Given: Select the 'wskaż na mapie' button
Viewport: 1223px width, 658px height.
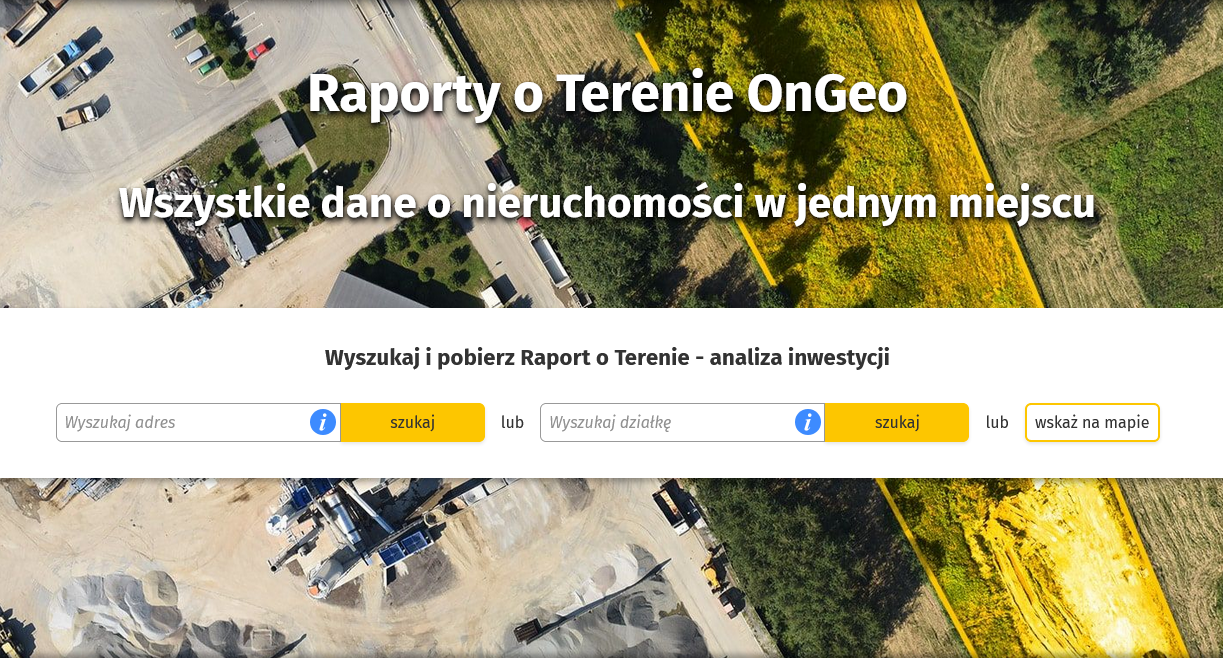Looking at the screenshot, I should 1092,422.
